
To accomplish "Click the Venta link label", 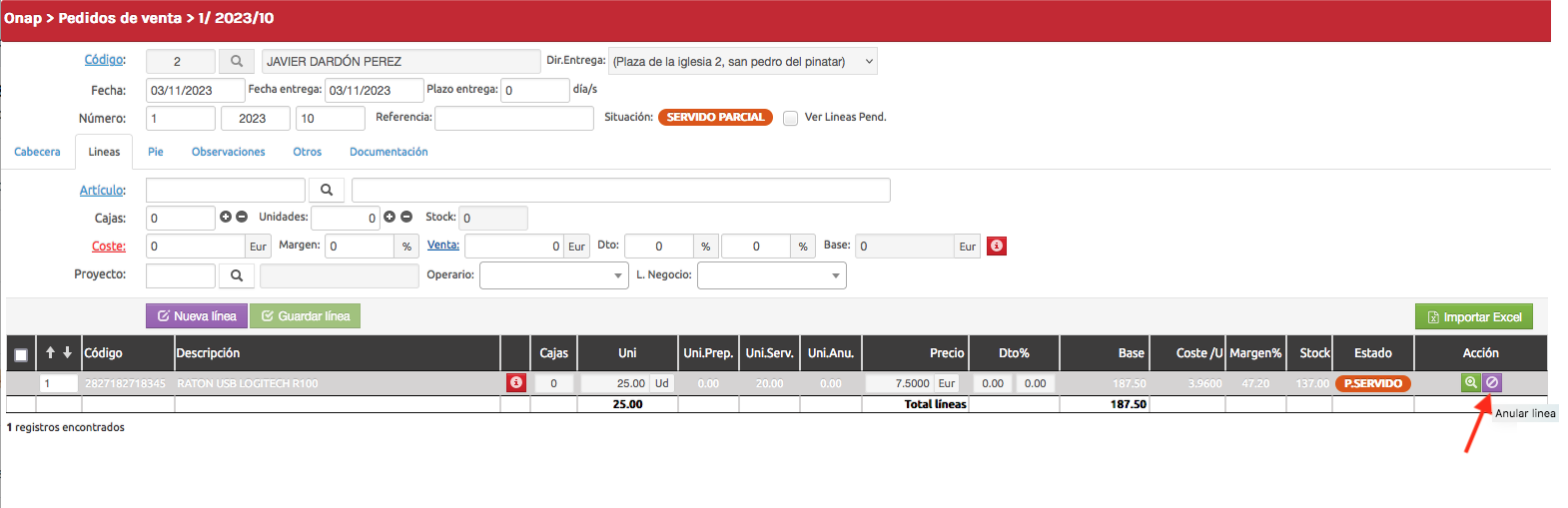I will coord(442,245).
